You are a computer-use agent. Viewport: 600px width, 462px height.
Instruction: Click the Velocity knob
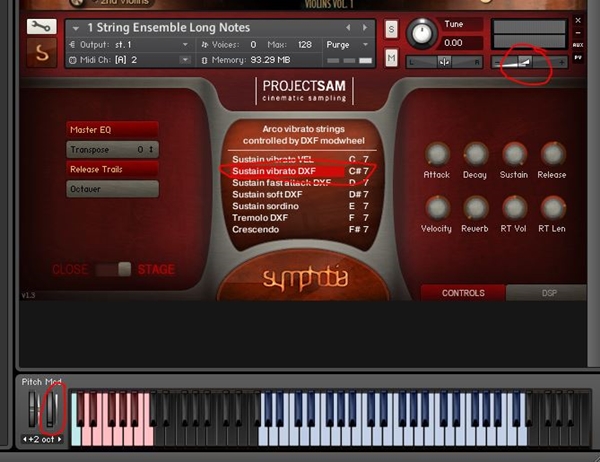(437, 208)
